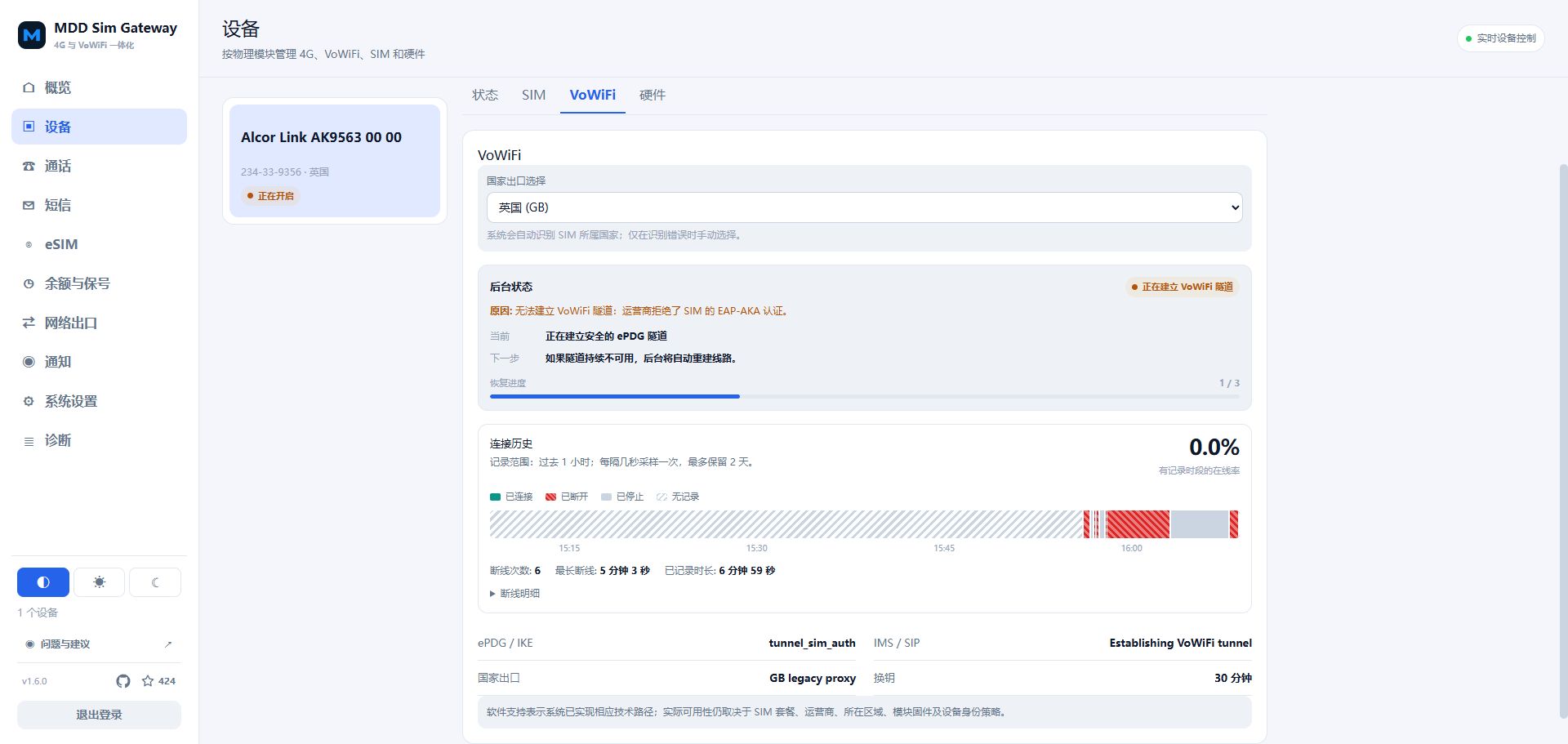This screenshot has width=1568, height=744.
Task: Open 系统设置 in the sidebar
Action: pos(99,401)
